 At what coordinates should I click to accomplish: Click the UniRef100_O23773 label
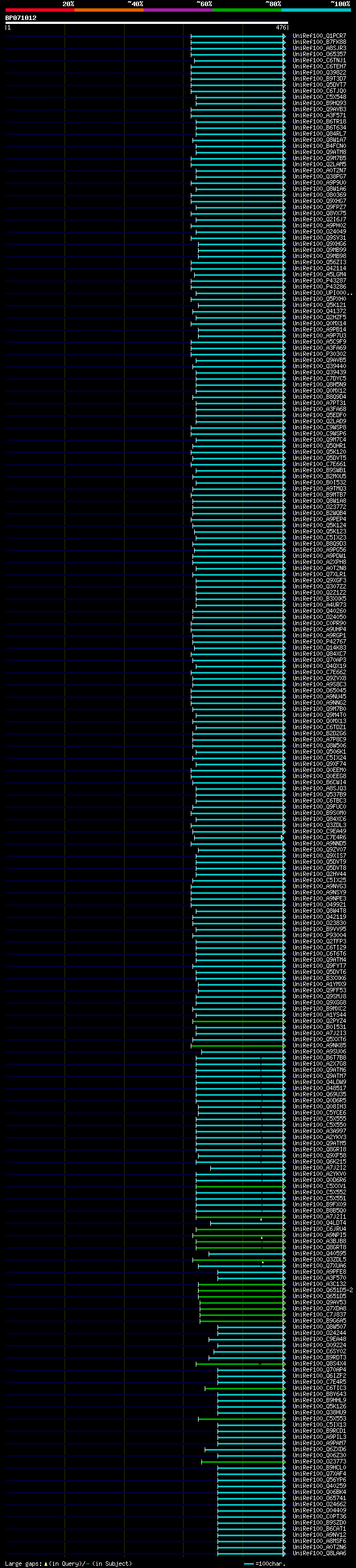[319, 1461]
